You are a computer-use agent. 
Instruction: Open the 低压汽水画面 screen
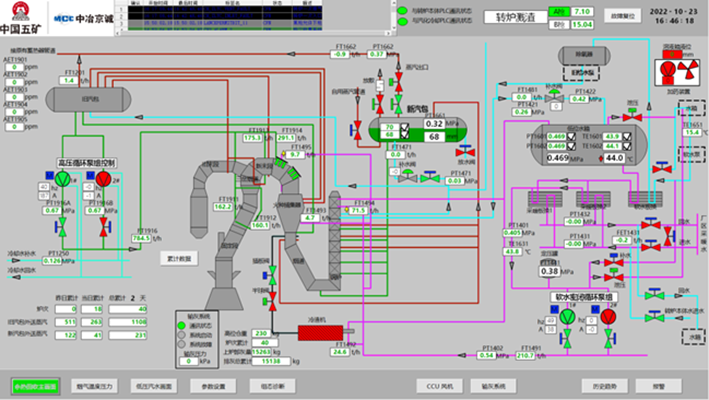[154, 386]
